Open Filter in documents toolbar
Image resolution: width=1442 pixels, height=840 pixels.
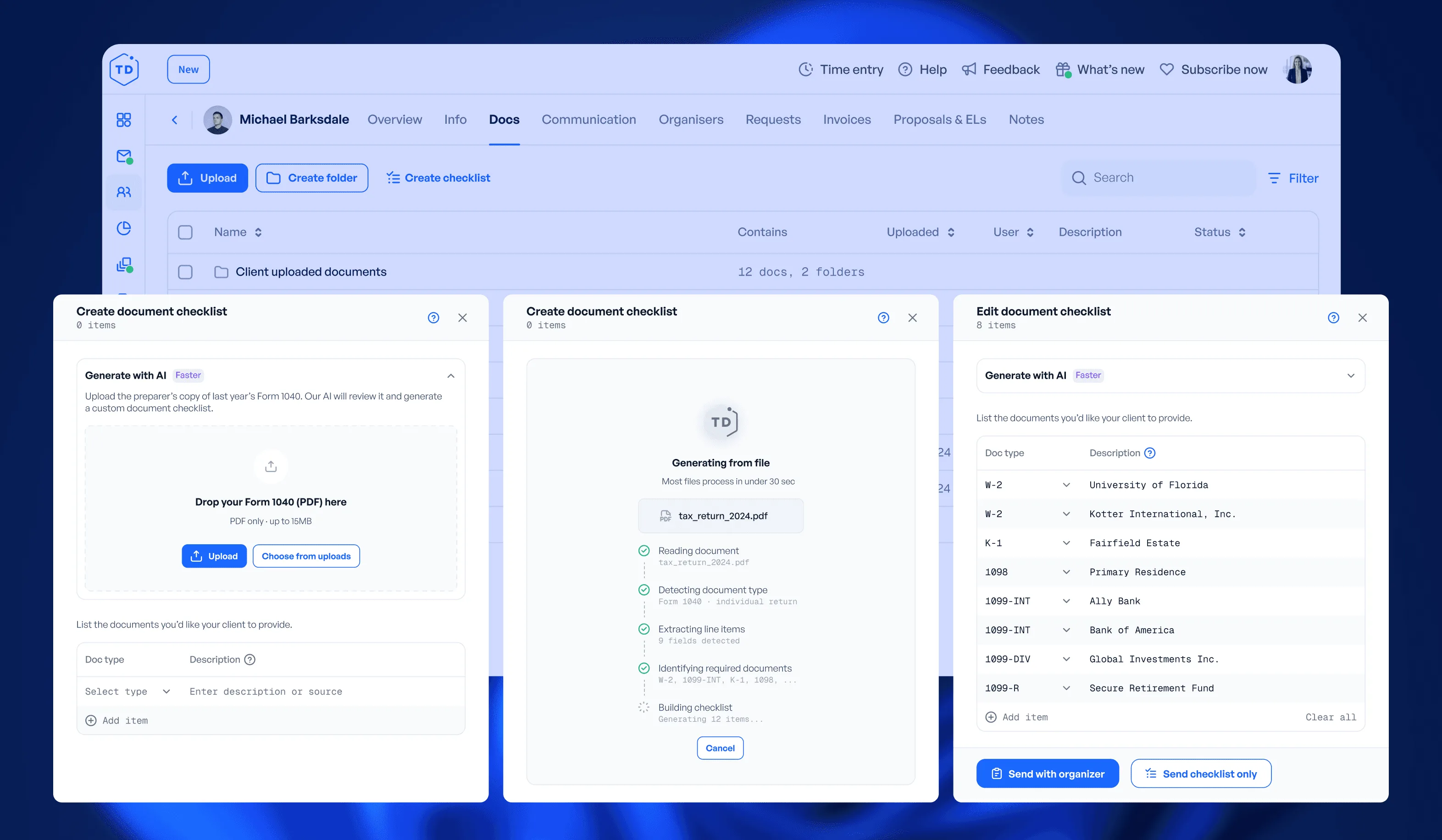click(x=1292, y=178)
